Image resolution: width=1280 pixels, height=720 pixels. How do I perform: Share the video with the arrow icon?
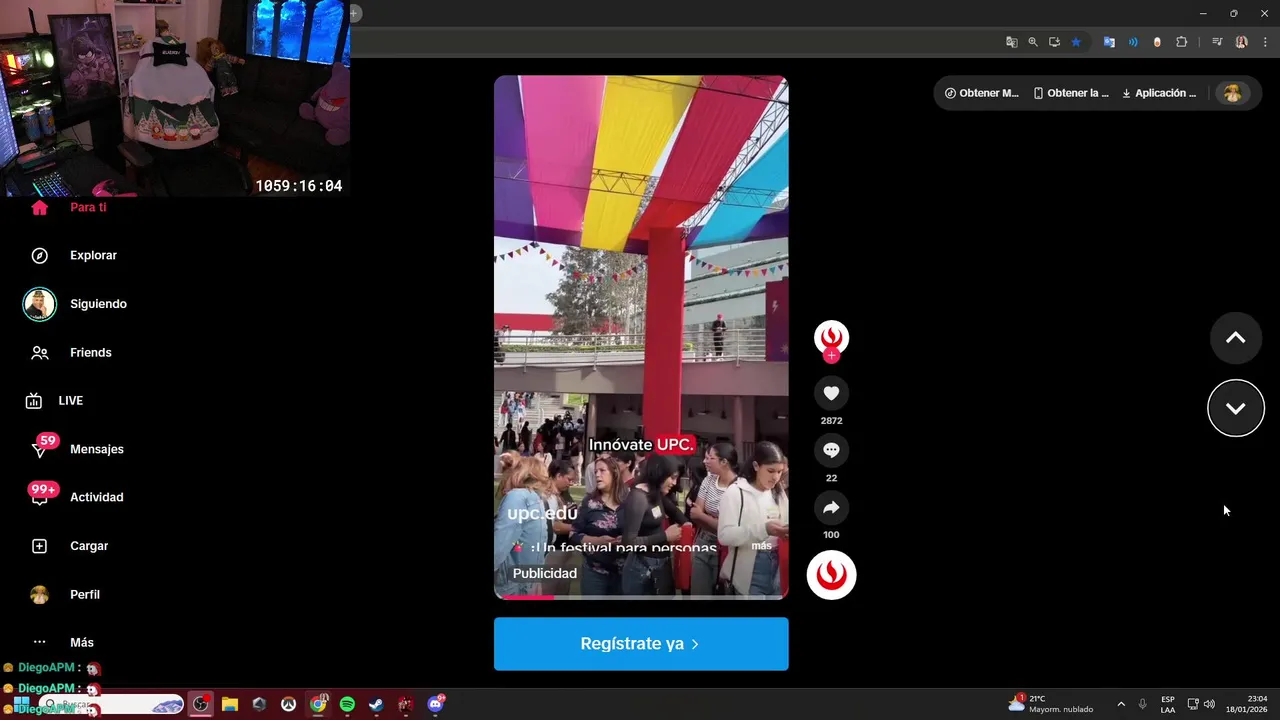click(x=831, y=507)
